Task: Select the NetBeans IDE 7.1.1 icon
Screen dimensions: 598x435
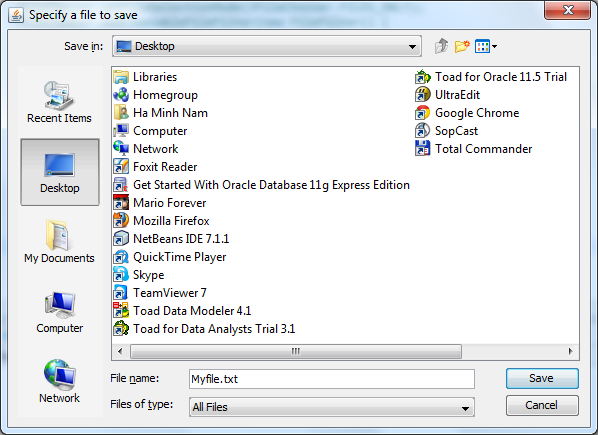Action: [x=121, y=239]
